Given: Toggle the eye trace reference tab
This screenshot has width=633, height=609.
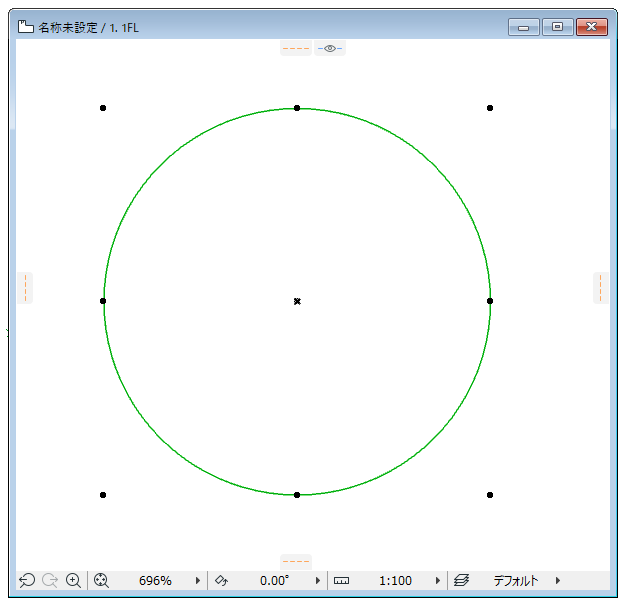Looking at the screenshot, I should (330, 48).
